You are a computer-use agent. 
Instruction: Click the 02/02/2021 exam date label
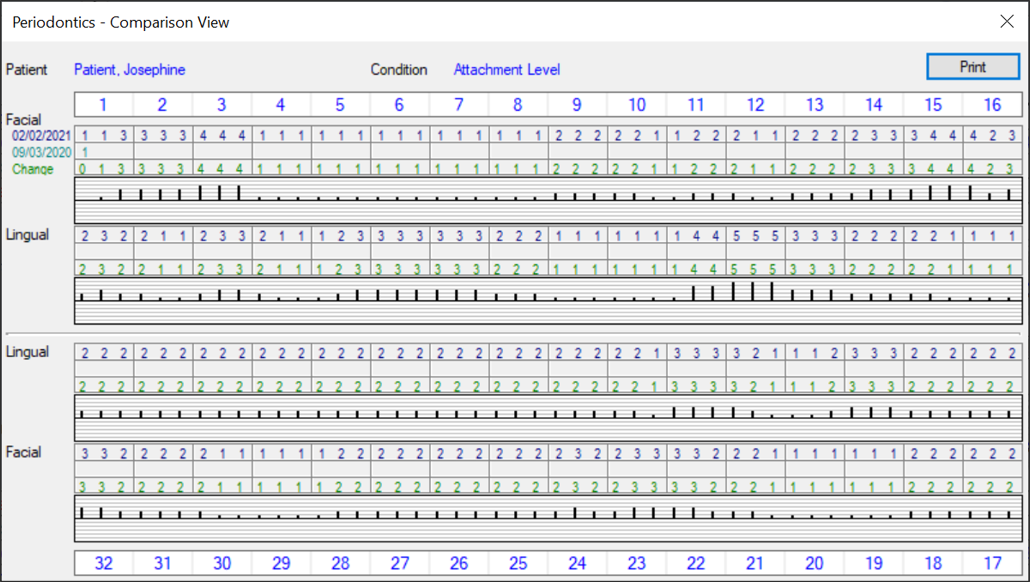(42, 136)
